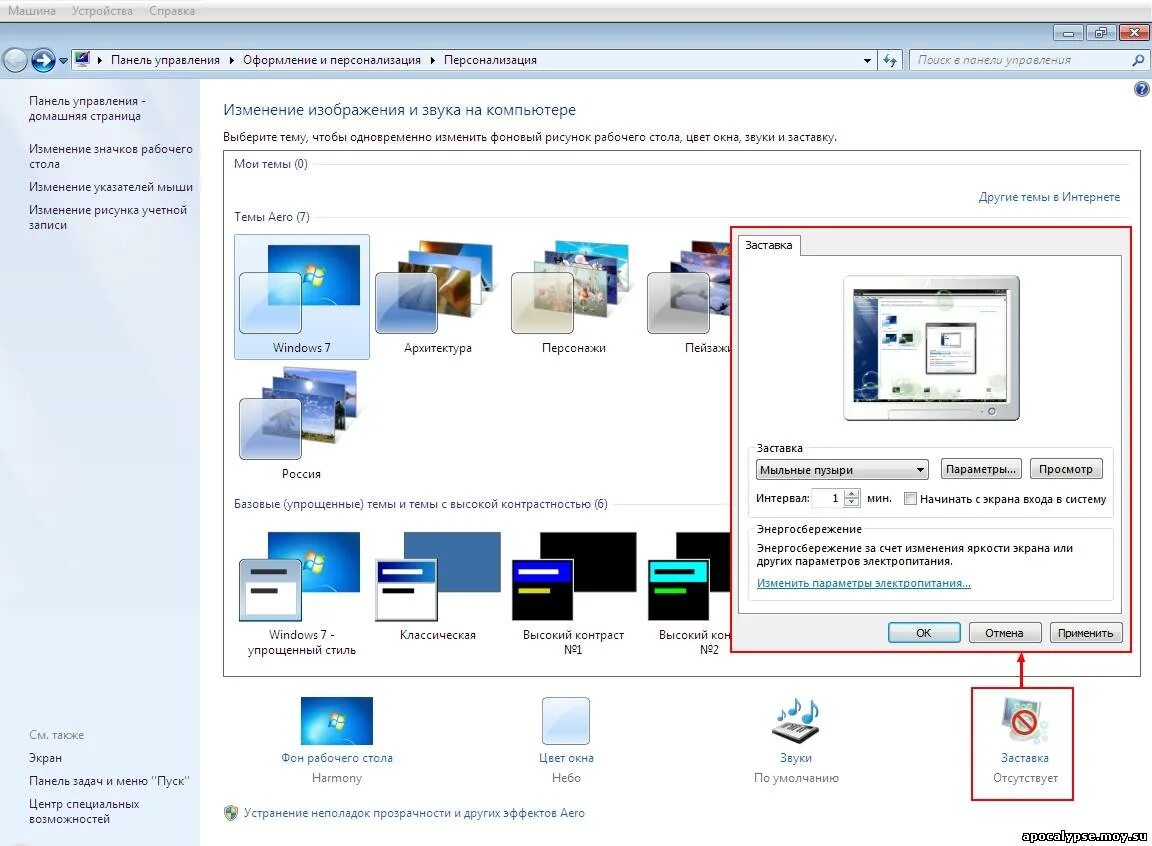Open Изменение указателей мыши link
Viewport: 1152px width, 846px height.
111,187
